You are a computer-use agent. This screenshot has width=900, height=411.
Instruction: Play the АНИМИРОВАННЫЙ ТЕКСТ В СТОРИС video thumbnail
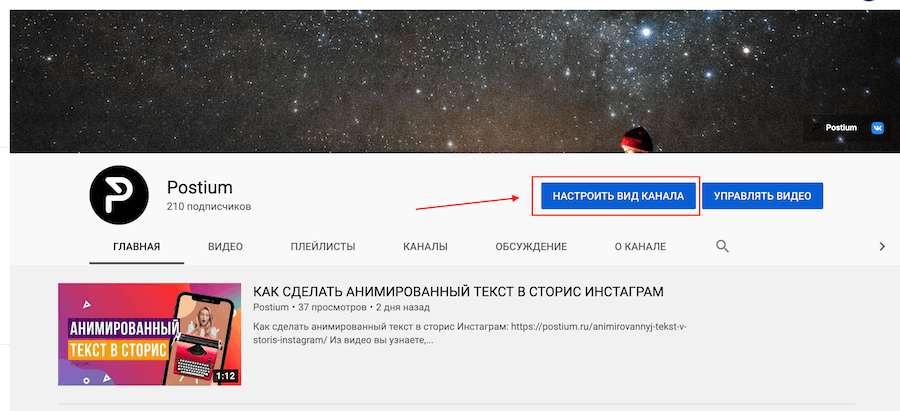tap(149, 334)
